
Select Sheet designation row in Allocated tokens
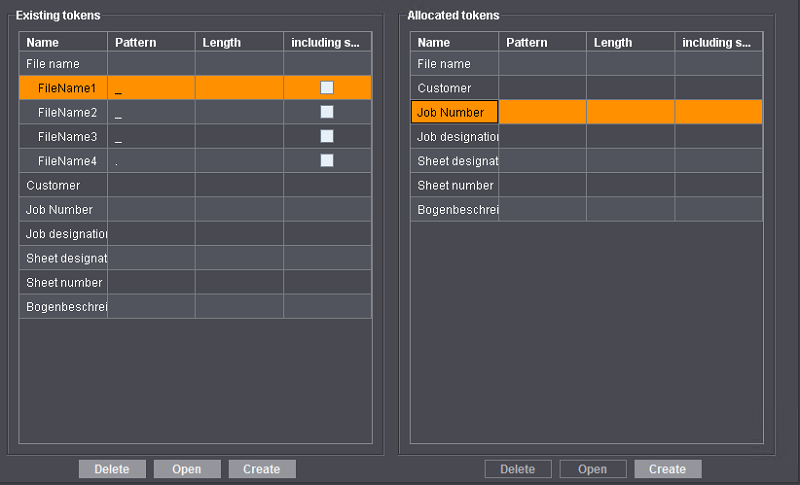tap(587, 161)
